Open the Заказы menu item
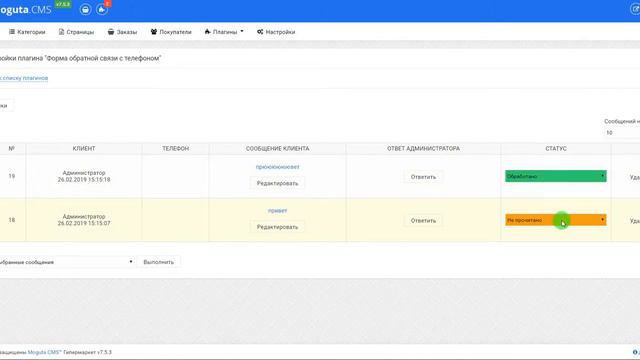The image size is (640, 360). (x=122, y=32)
